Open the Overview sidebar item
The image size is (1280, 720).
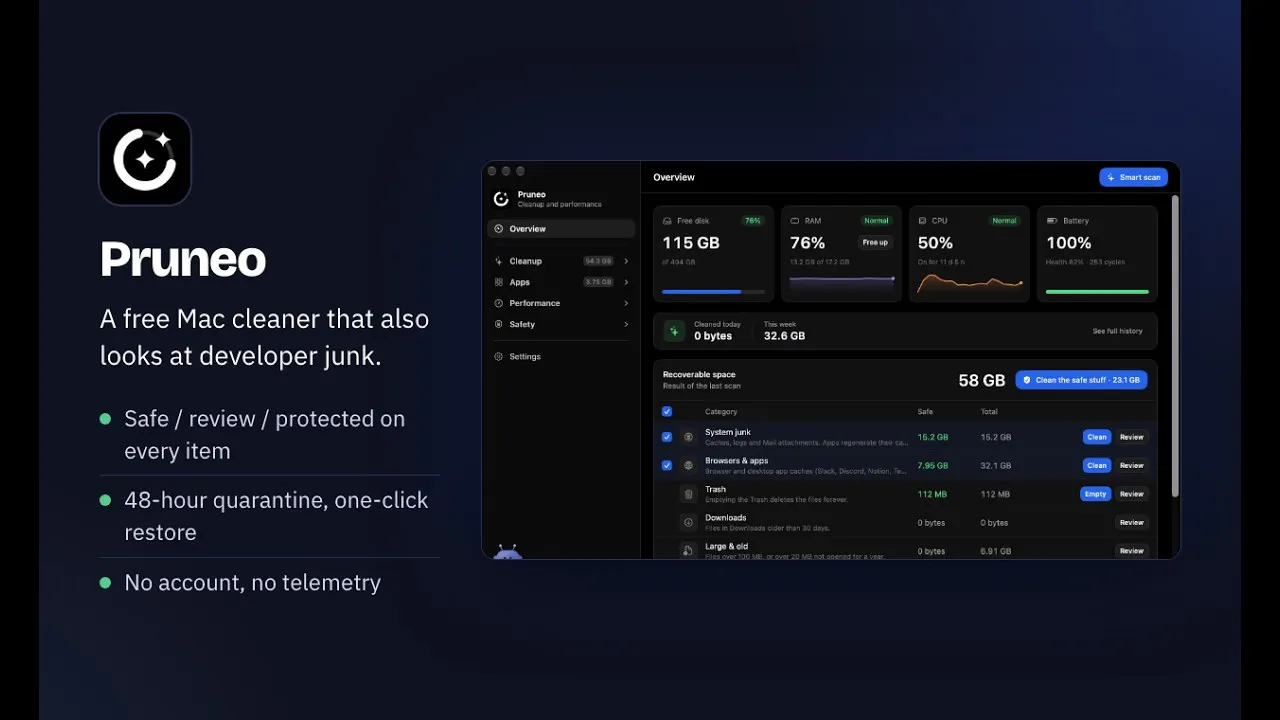tap(561, 229)
